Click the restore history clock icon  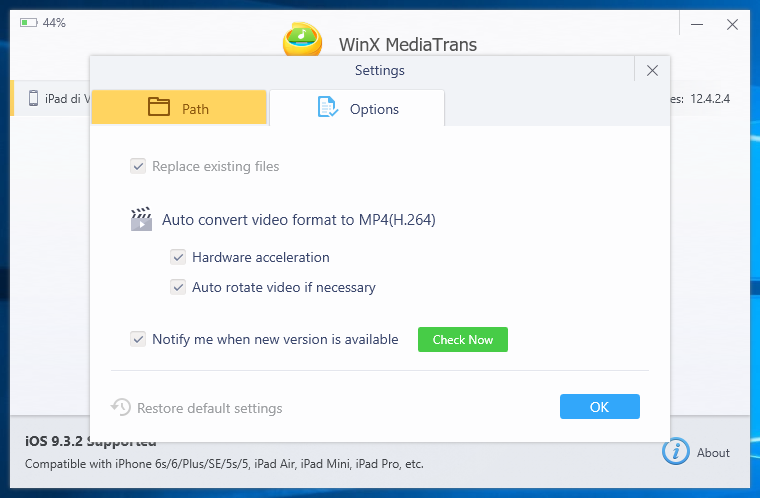121,407
